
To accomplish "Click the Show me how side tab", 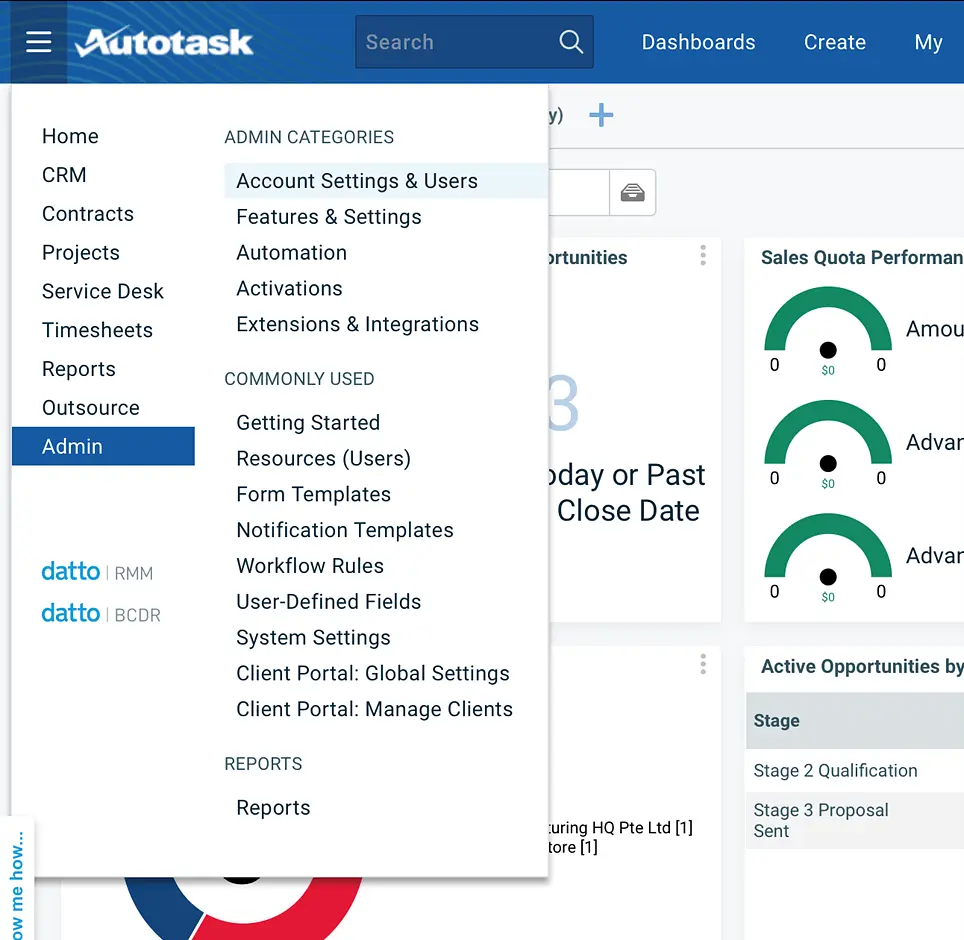I will click(x=17, y=879).
